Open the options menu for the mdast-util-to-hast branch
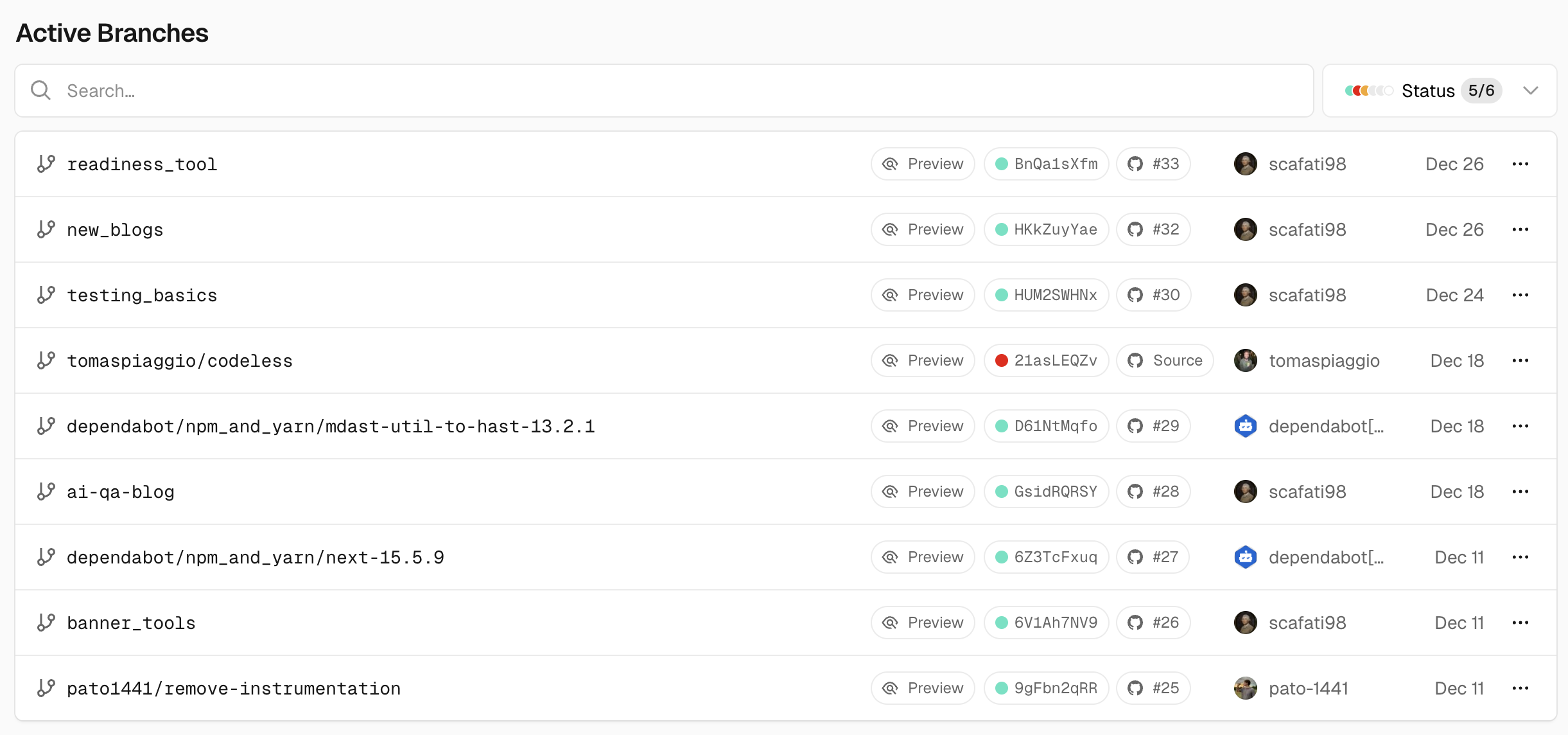 pyautogui.click(x=1520, y=426)
